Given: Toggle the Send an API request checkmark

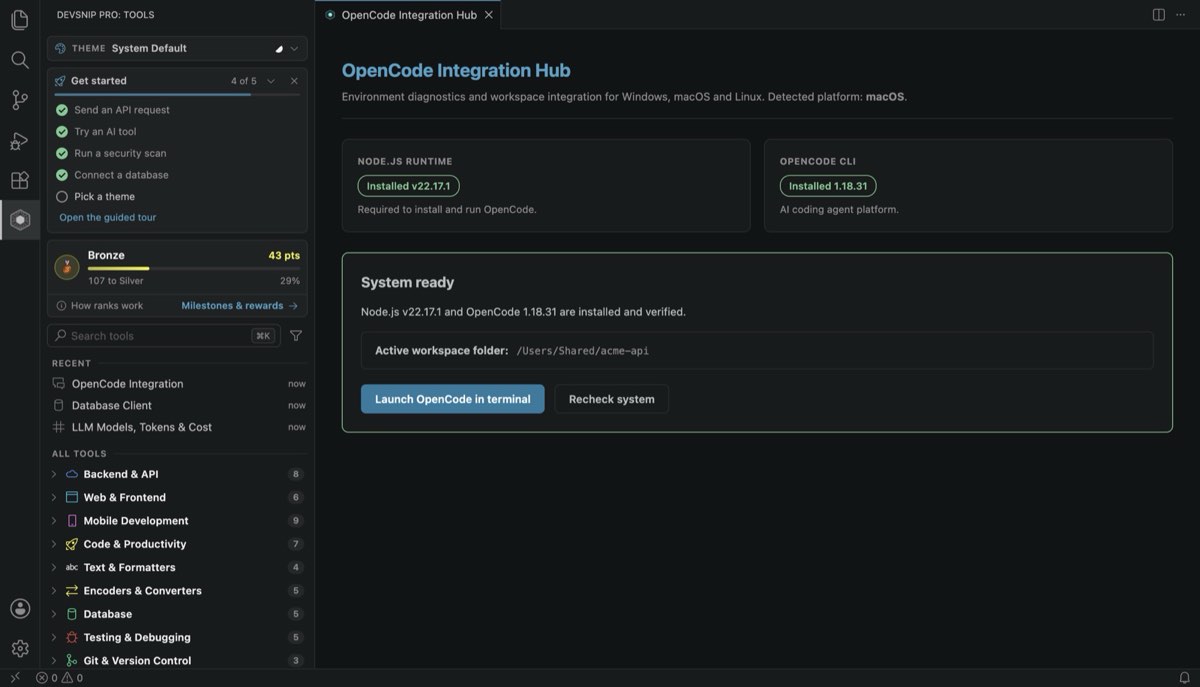Looking at the screenshot, I should [x=62, y=110].
